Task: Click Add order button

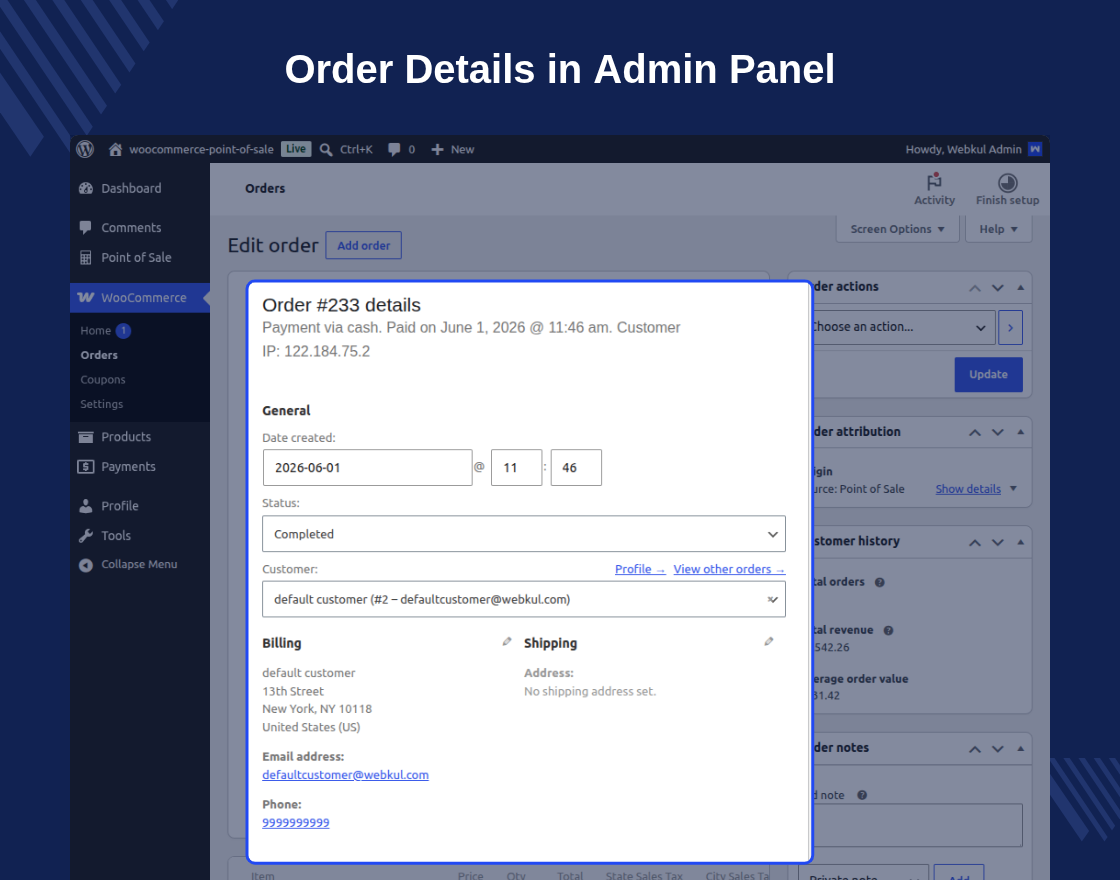Action: [364, 245]
